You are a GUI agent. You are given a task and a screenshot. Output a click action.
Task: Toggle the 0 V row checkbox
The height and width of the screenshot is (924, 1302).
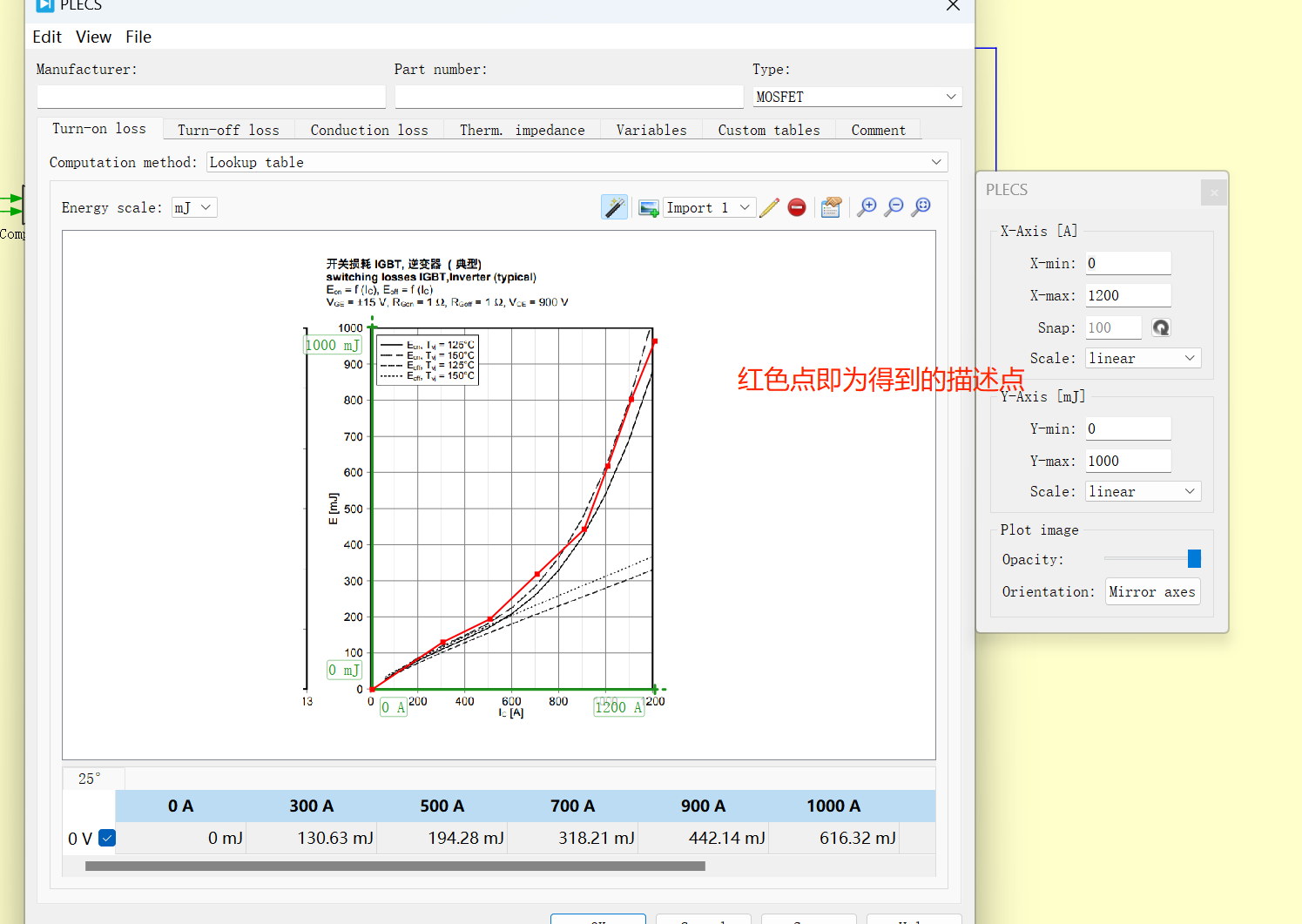pyautogui.click(x=107, y=838)
